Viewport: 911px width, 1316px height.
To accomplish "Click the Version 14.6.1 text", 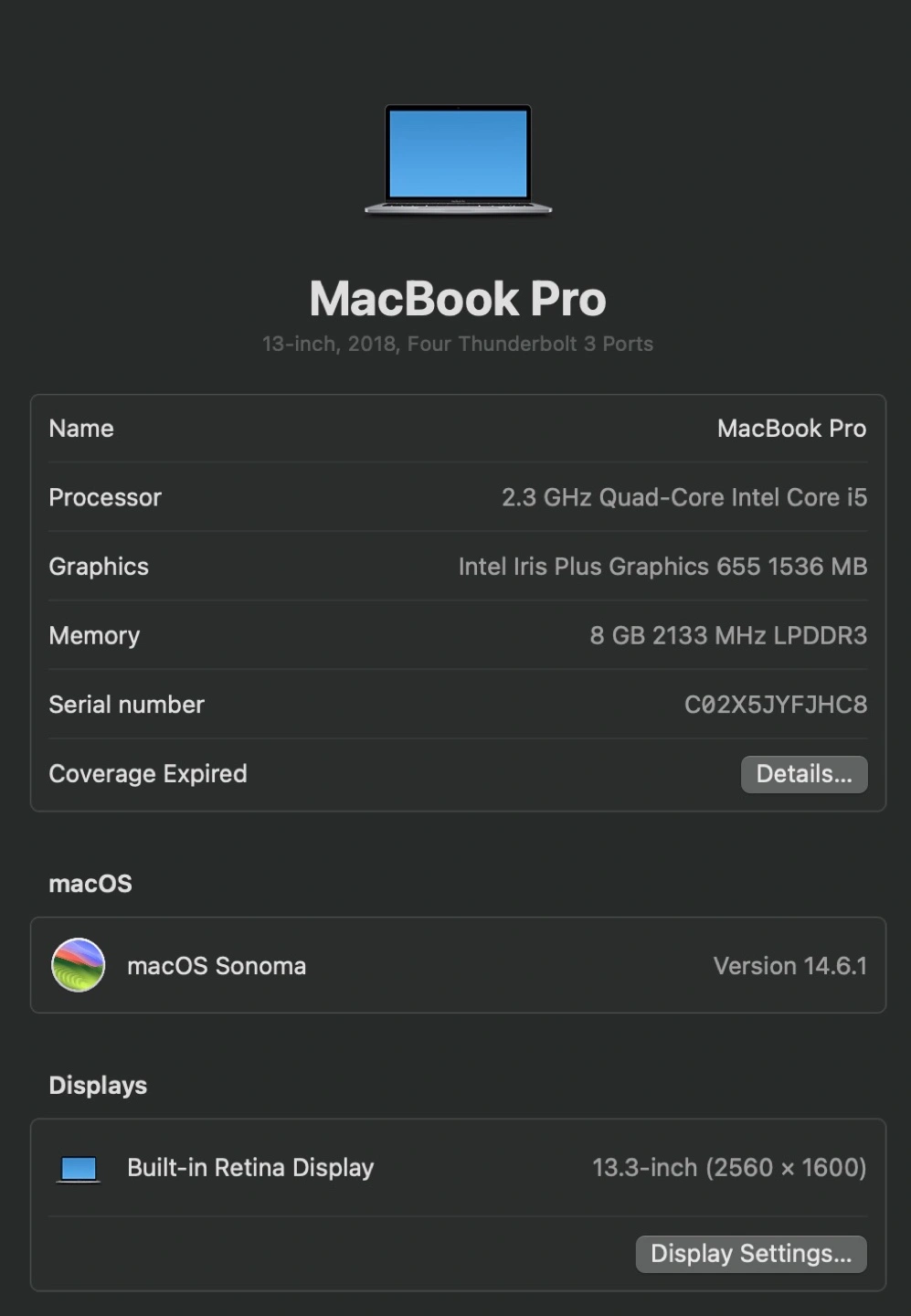I will point(789,966).
